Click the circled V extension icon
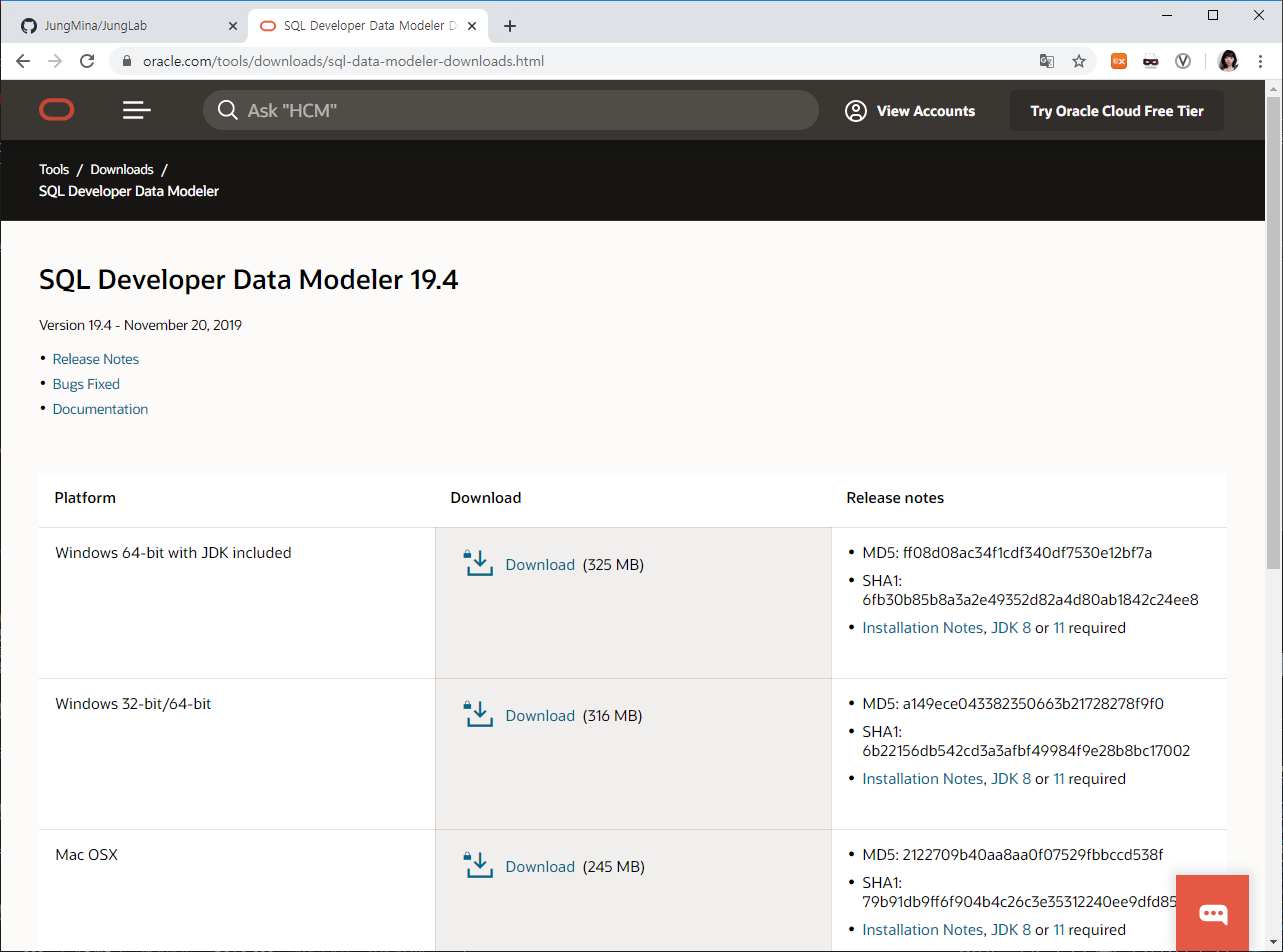 tap(1183, 61)
